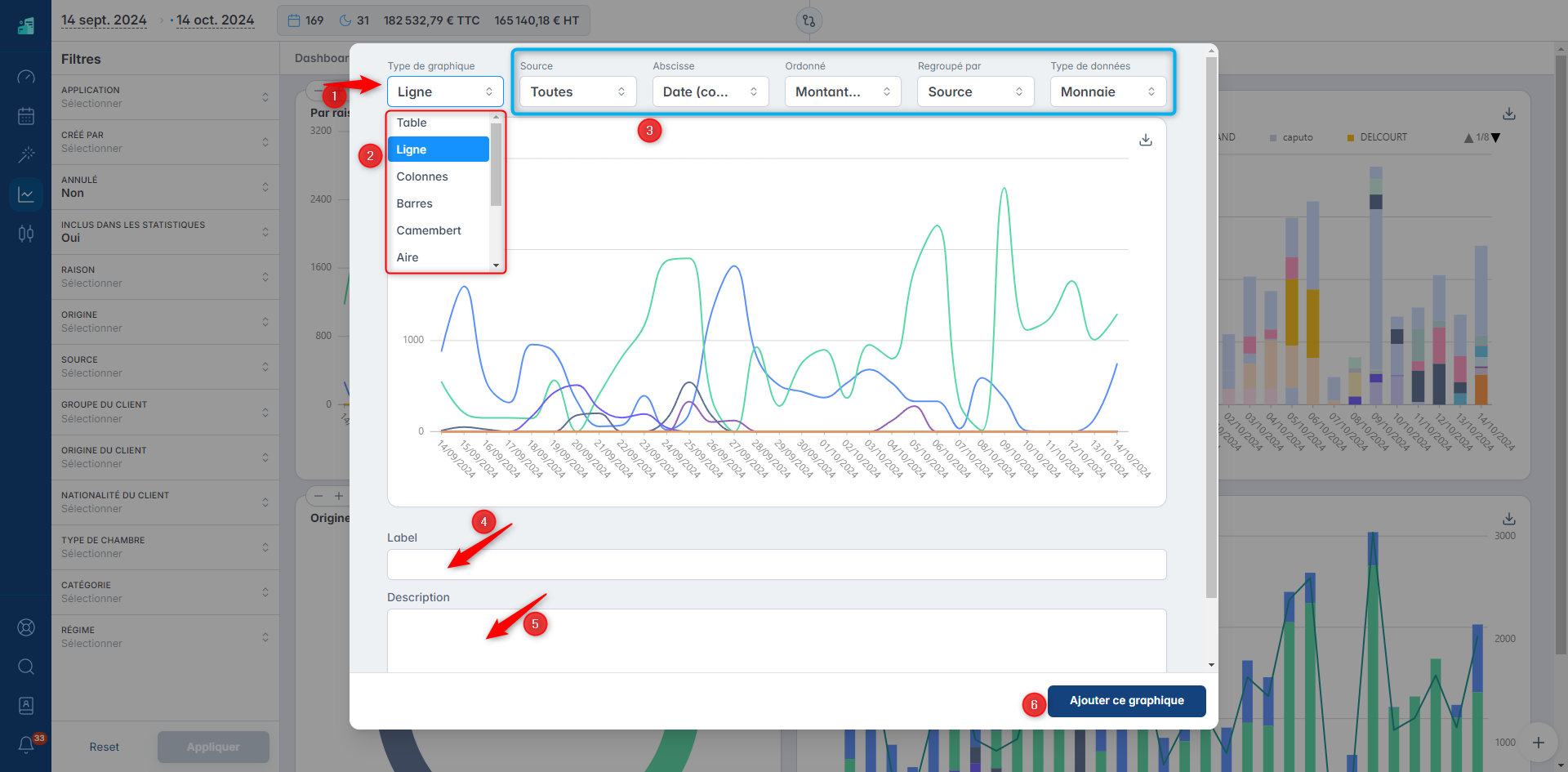The width and height of the screenshot is (1568, 772).
Task: Choose Camembert in chart type list
Action: 439,230
